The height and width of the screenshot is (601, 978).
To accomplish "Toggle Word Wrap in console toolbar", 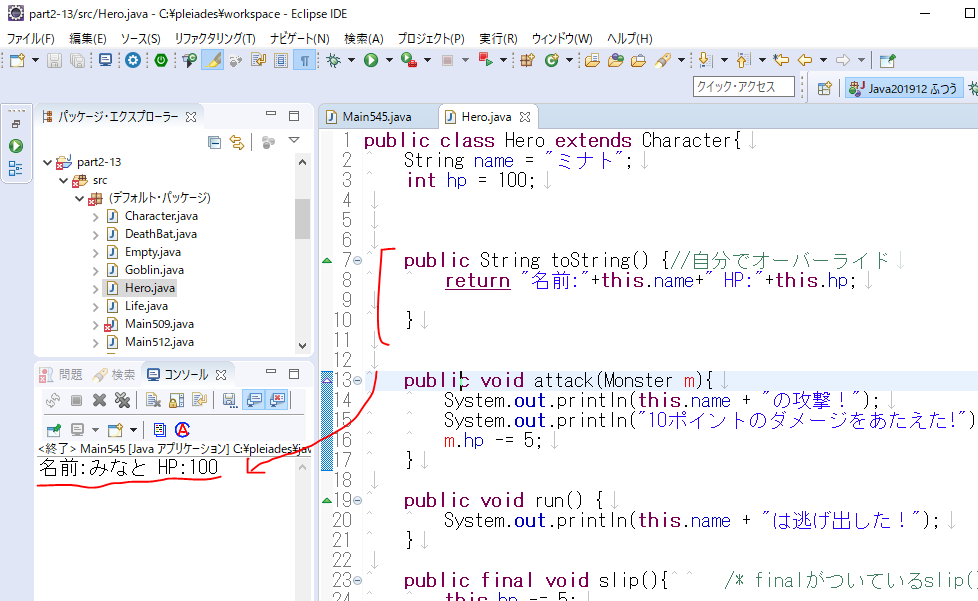I will tap(199, 400).
